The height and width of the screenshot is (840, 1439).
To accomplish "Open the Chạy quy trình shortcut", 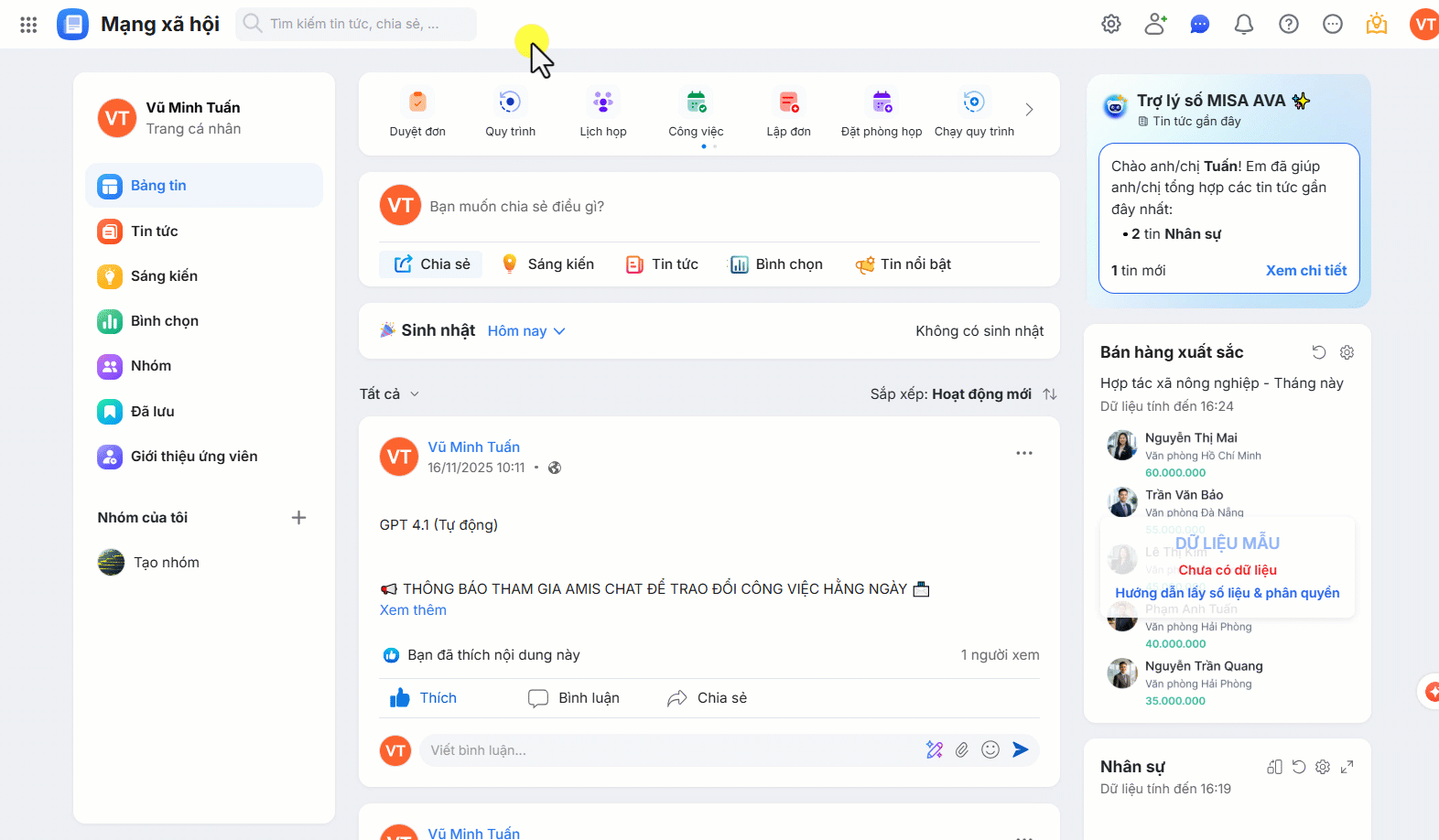I will (974, 113).
